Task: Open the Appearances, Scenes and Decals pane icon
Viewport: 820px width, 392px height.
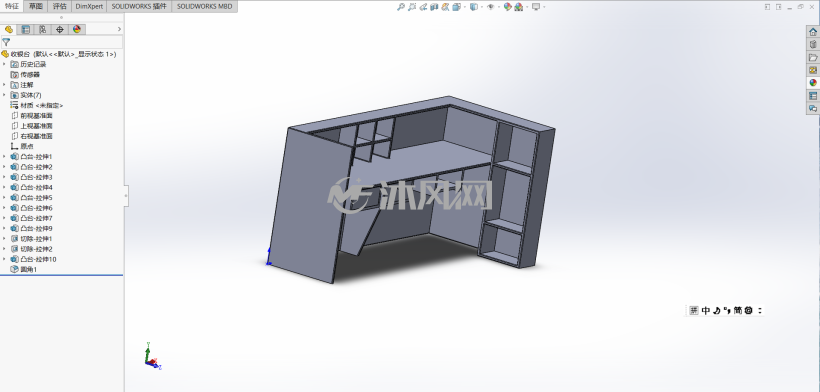Action: [813, 83]
